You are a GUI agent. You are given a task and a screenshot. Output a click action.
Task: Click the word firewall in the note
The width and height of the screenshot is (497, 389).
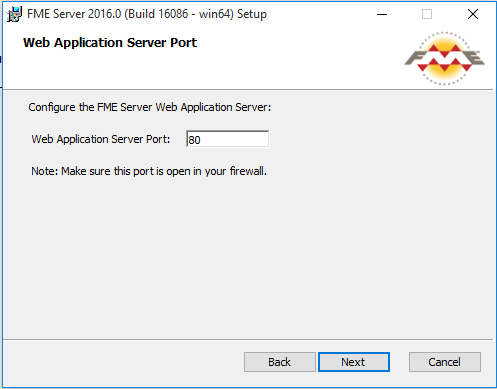coord(248,171)
